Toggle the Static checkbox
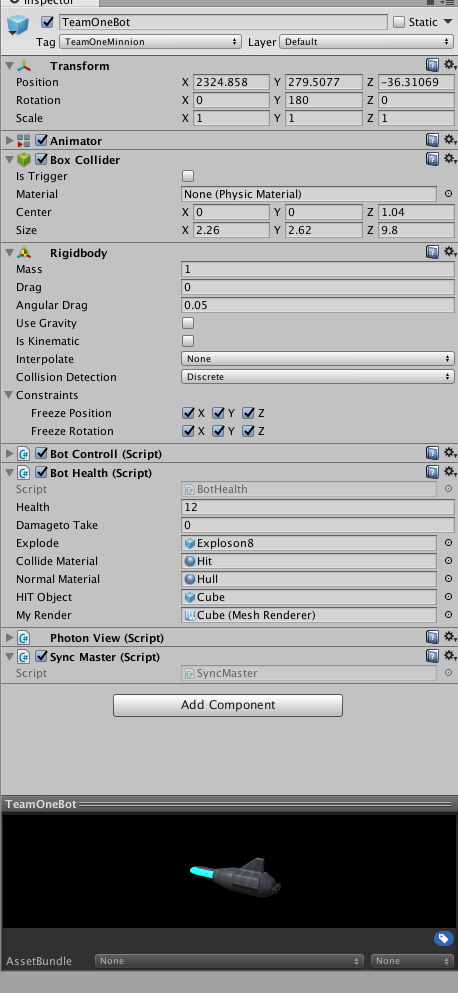458x993 pixels. click(x=398, y=22)
